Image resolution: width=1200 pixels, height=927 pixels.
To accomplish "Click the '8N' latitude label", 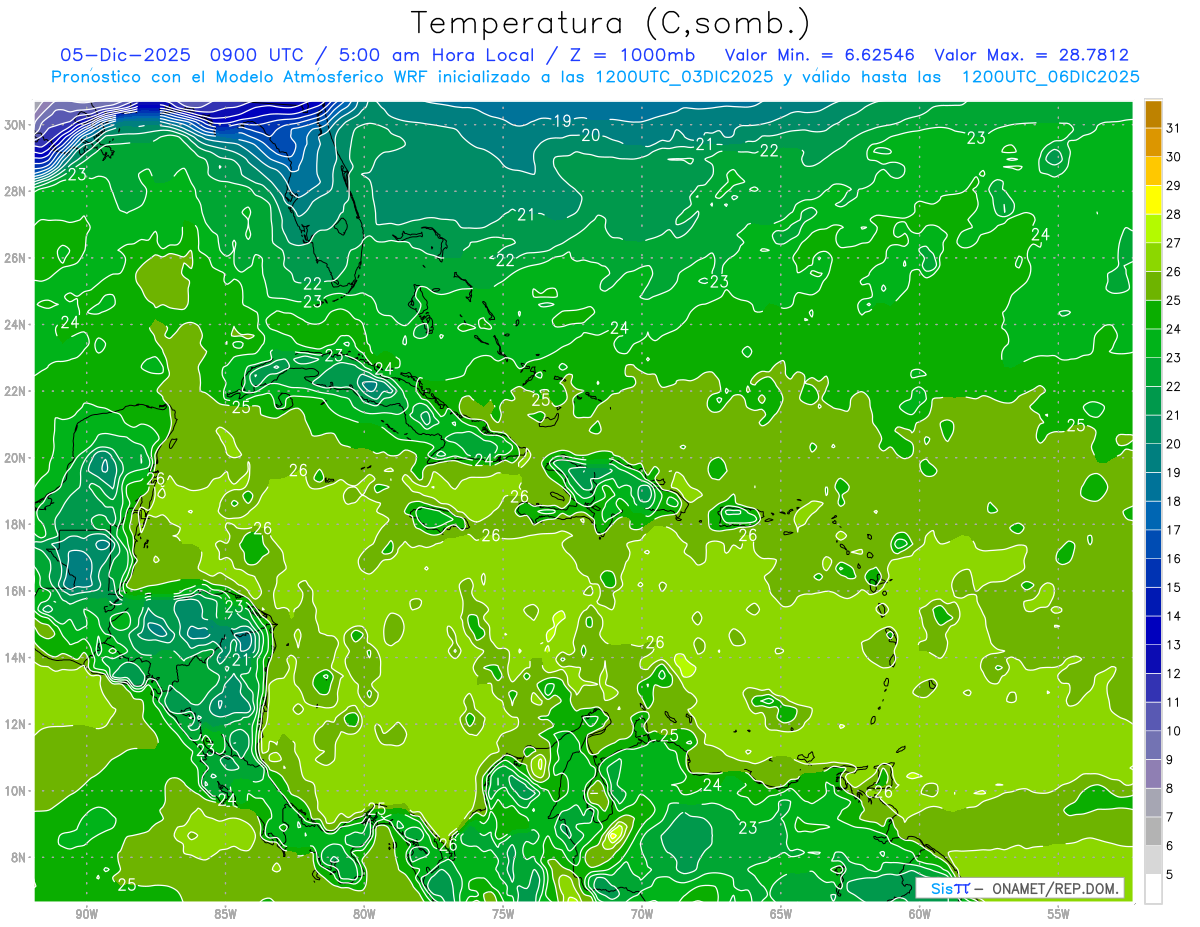I will [x=20, y=858].
